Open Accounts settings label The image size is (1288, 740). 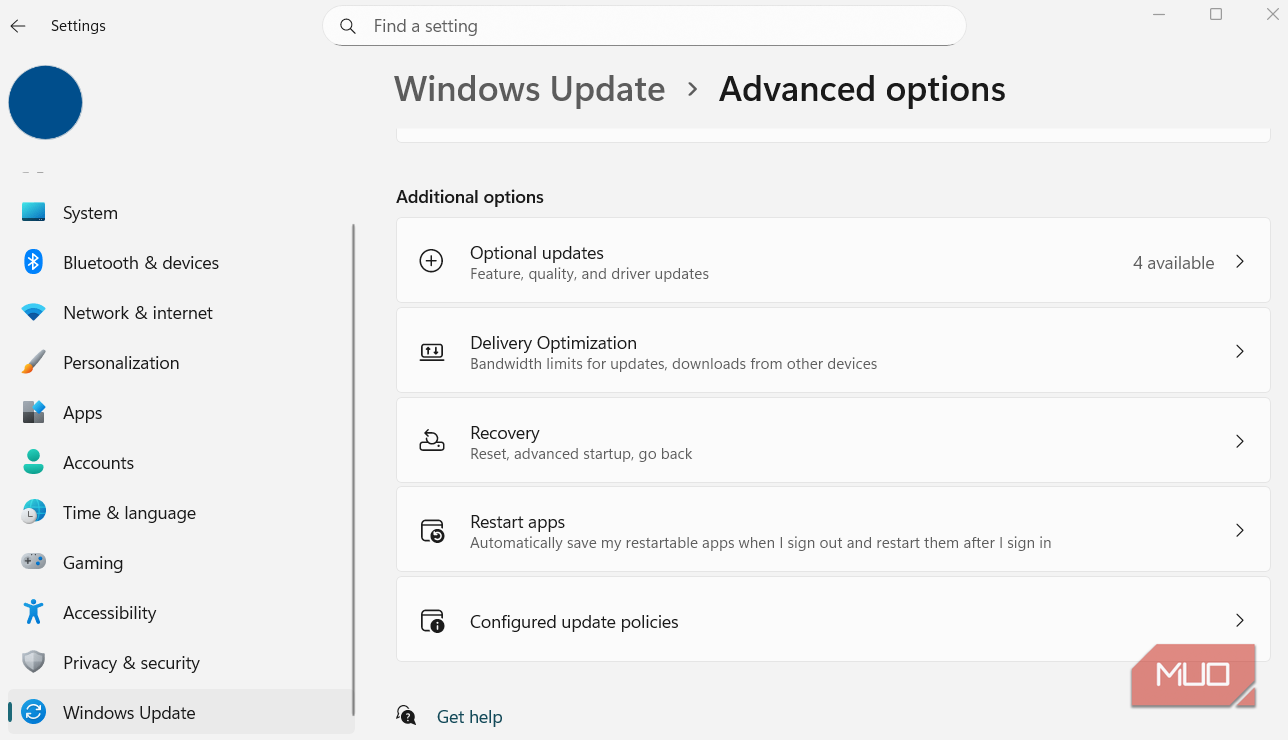point(98,463)
